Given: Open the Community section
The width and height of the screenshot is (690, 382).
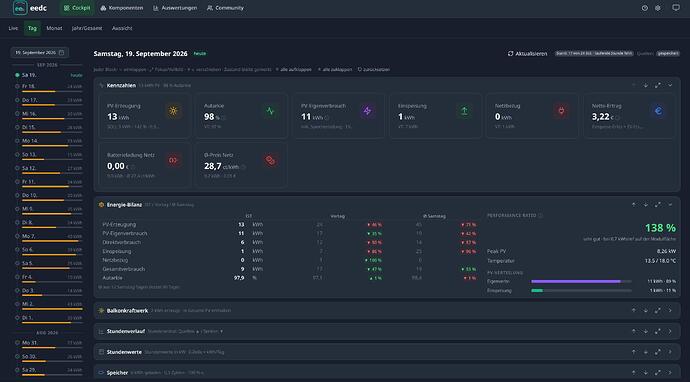Looking at the screenshot, I should pyautogui.click(x=225, y=8).
